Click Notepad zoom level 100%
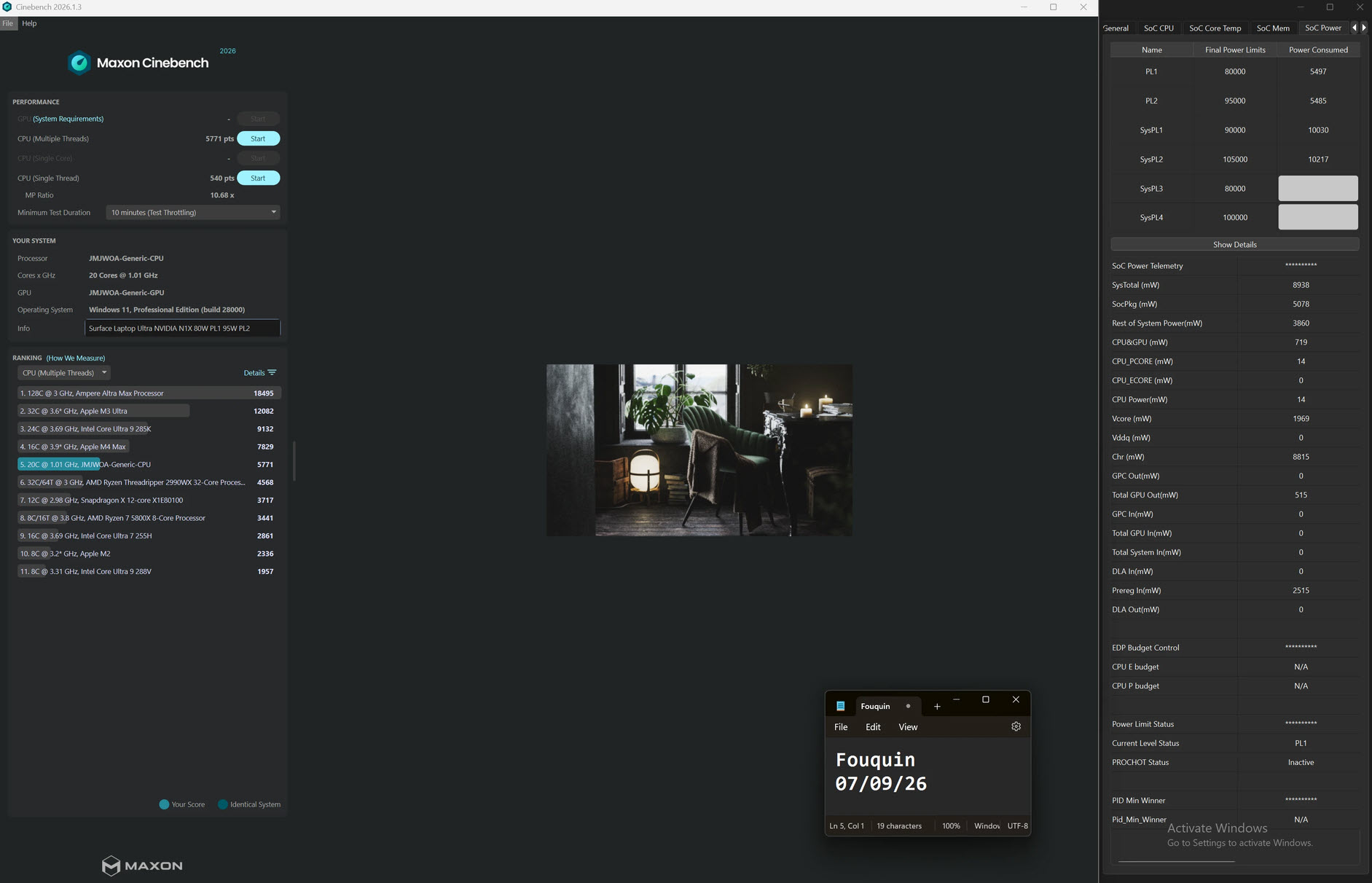The width and height of the screenshot is (1372, 883). pyautogui.click(x=951, y=826)
